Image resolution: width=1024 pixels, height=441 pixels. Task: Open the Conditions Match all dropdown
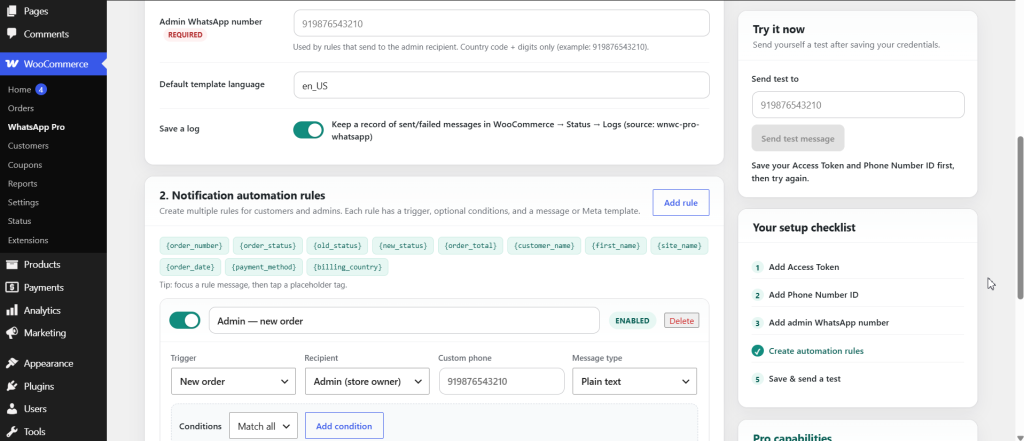pyautogui.click(x=263, y=426)
